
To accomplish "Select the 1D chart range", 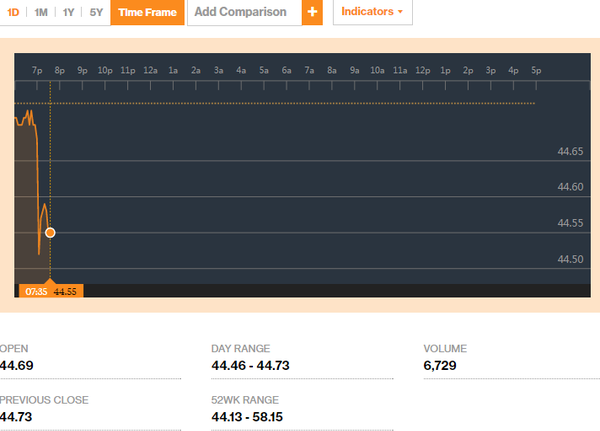I will click(14, 13).
